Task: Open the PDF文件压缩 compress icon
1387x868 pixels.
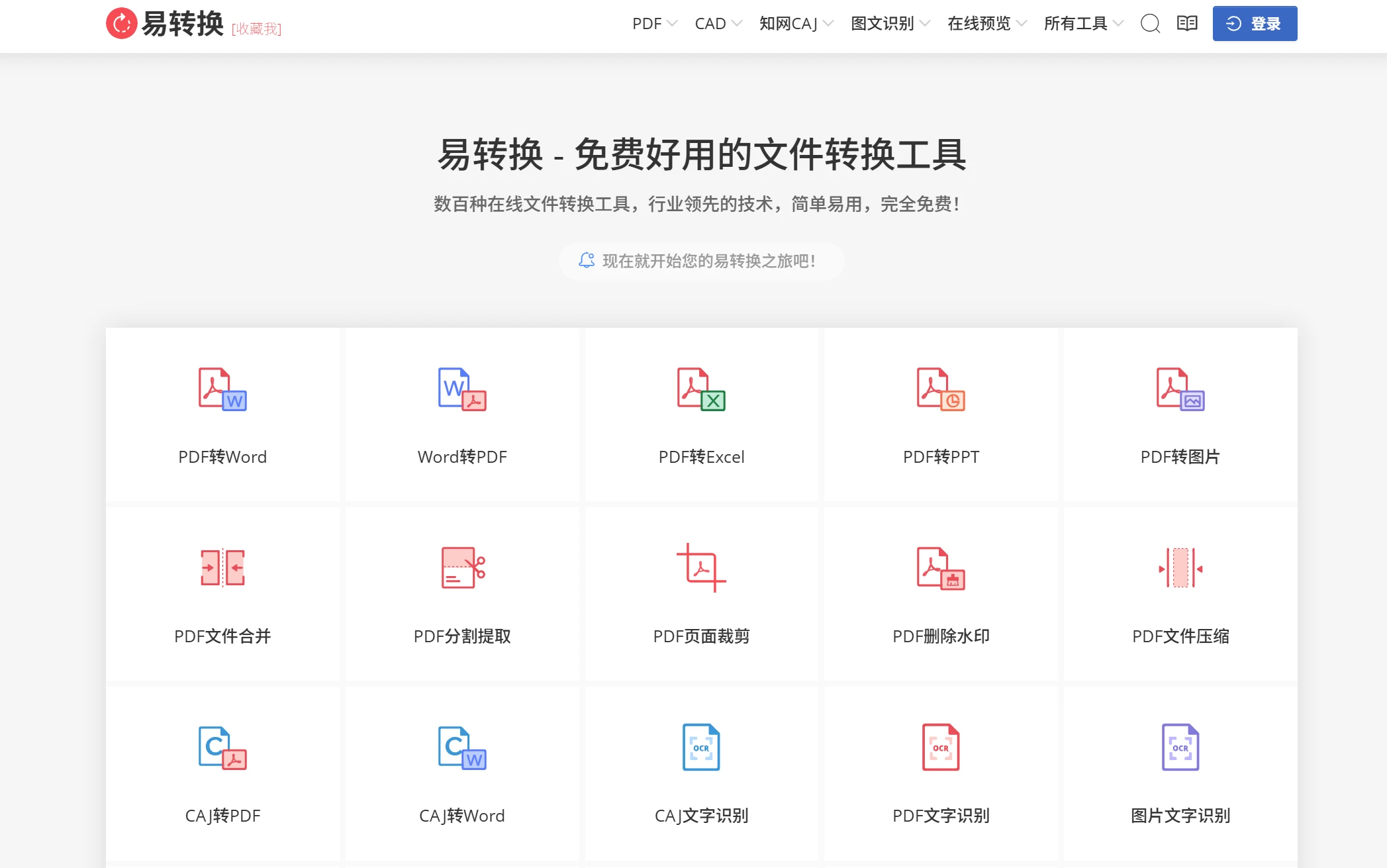Action: pyautogui.click(x=1180, y=567)
